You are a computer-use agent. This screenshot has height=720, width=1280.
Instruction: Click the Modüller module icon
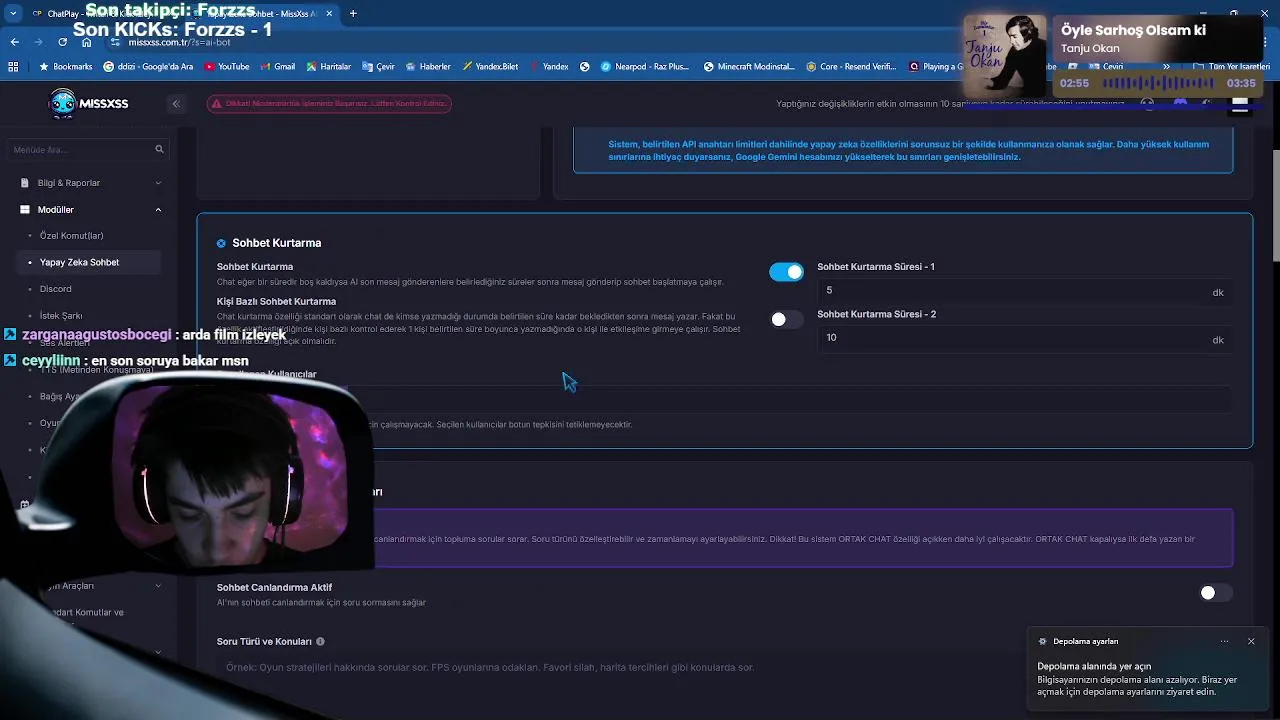25,210
